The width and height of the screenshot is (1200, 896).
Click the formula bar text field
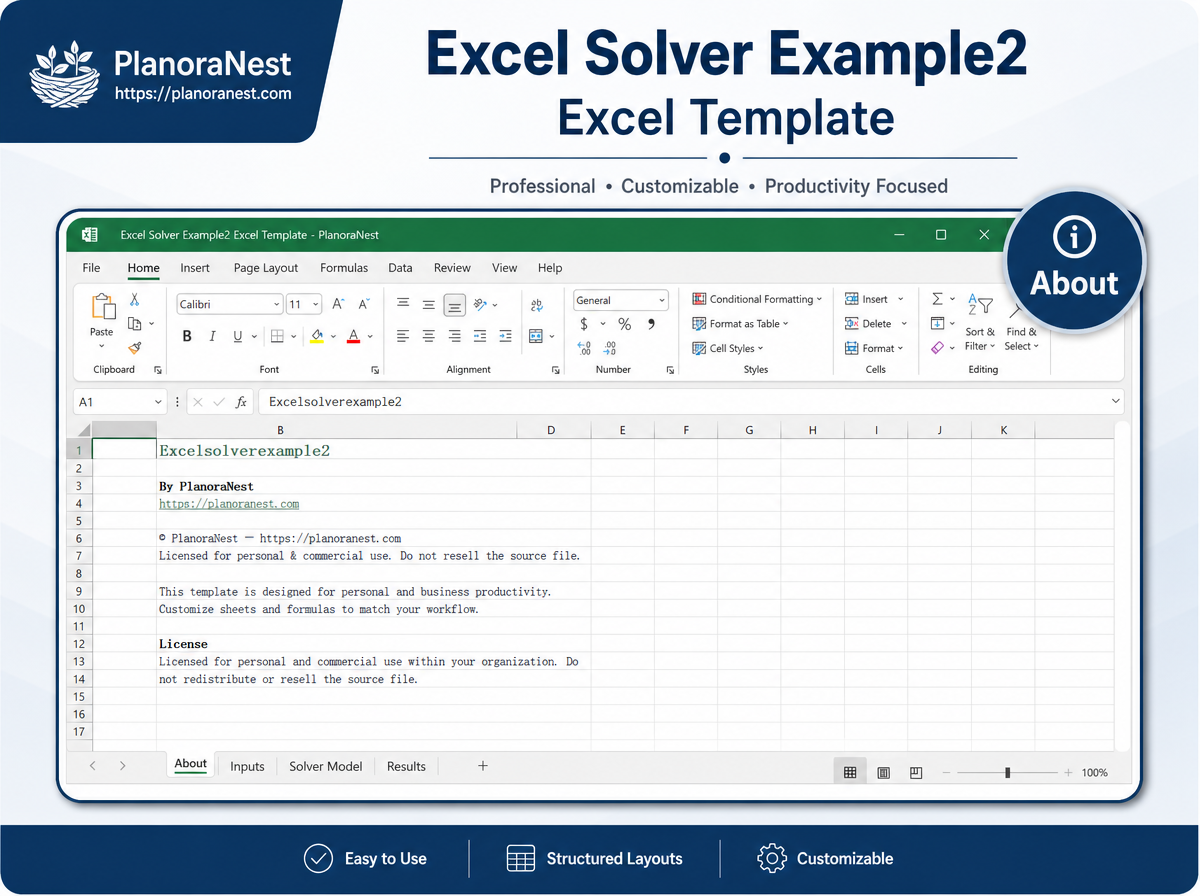click(x=690, y=402)
